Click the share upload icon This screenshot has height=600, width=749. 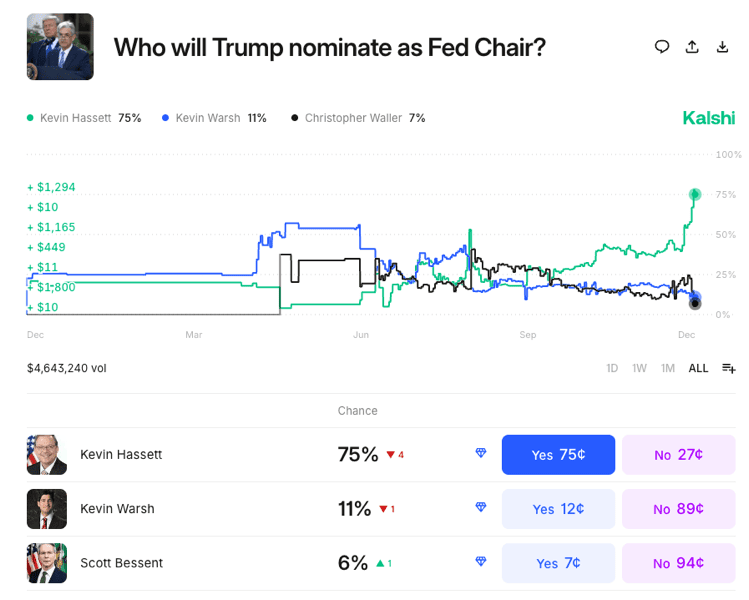tap(692, 47)
